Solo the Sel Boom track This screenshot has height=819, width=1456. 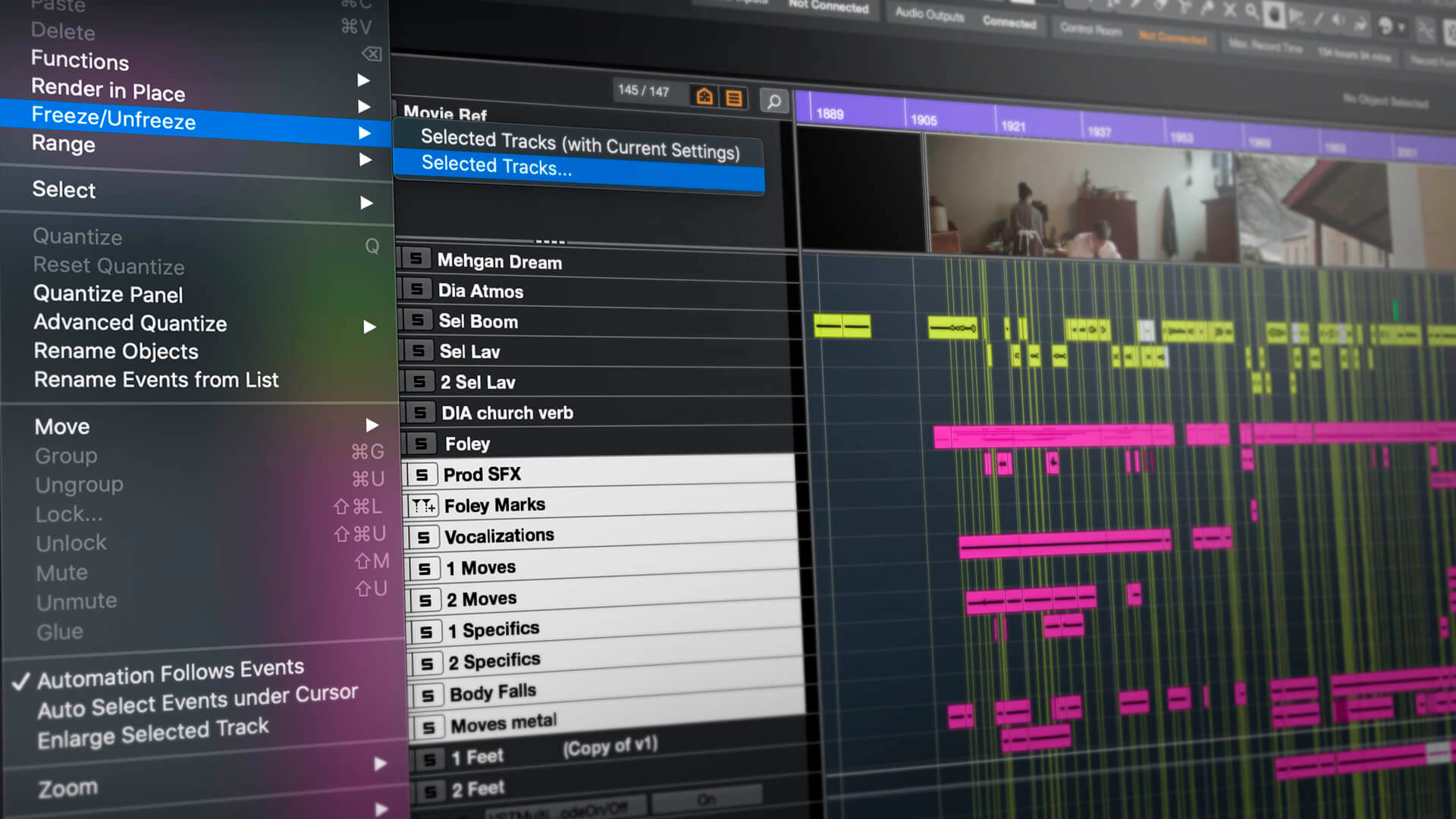(417, 319)
